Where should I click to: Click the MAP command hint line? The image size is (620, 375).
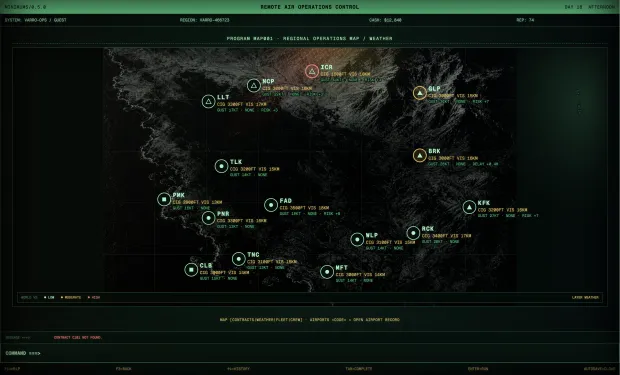pos(310,320)
